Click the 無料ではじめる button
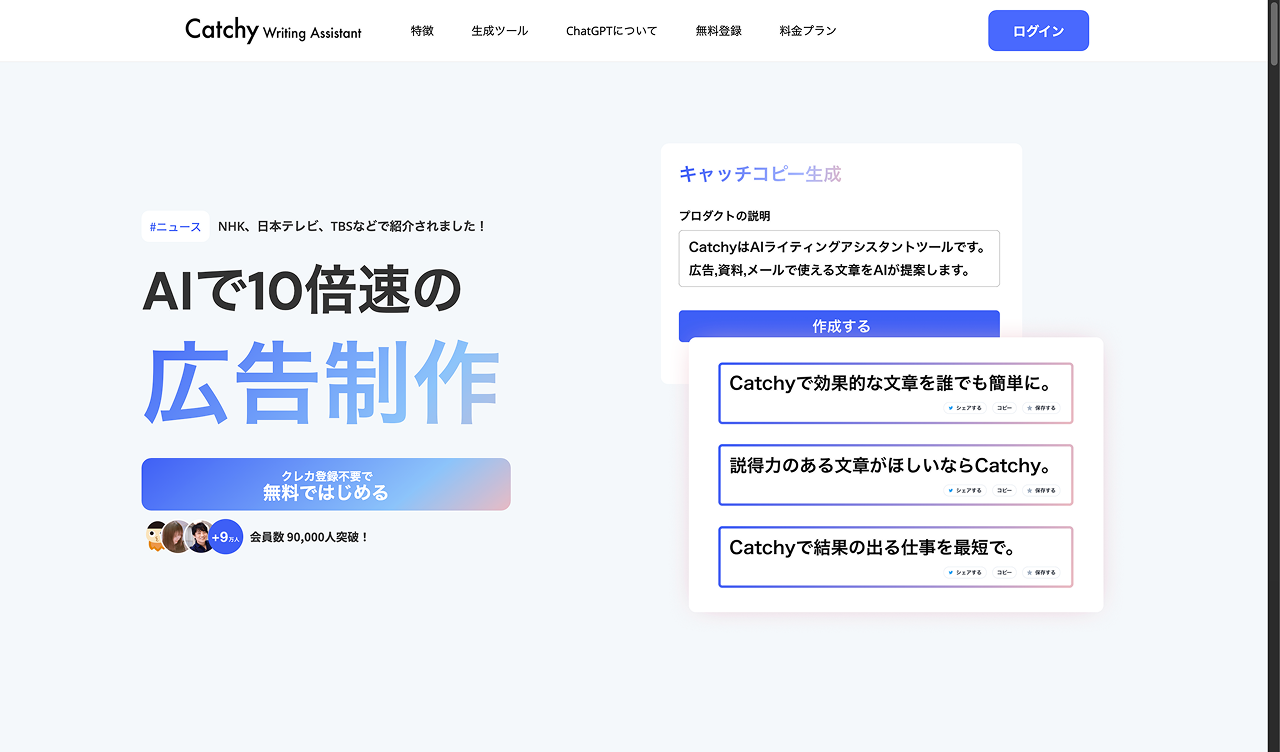This screenshot has width=1280, height=752. tap(326, 484)
